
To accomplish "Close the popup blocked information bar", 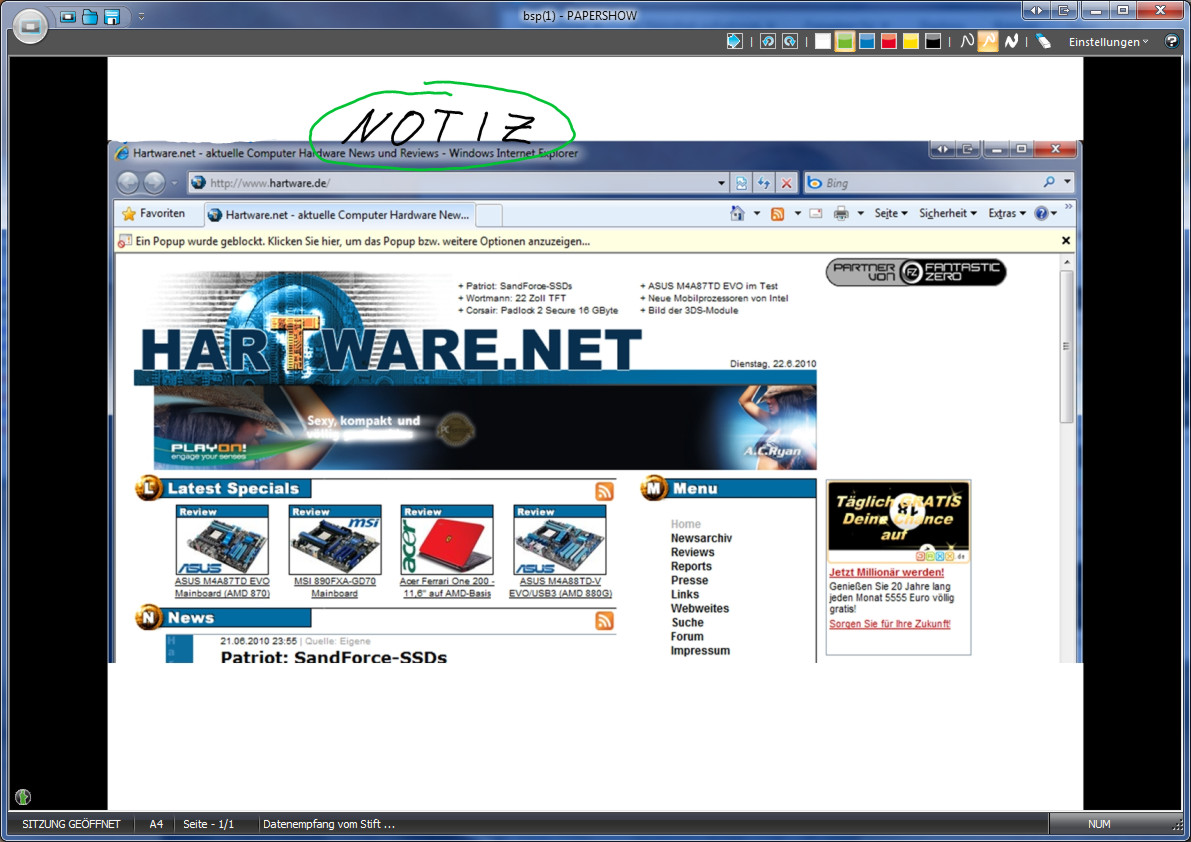I will [1066, 241].
